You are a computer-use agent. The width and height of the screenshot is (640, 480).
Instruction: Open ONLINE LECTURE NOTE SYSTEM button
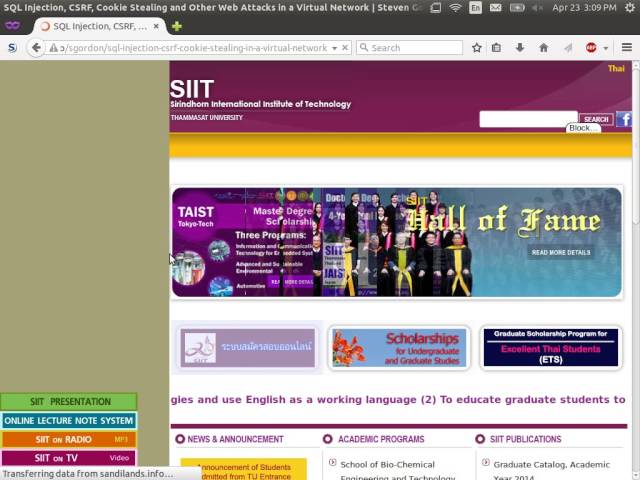pyautogui.click(x=69, y=420)
